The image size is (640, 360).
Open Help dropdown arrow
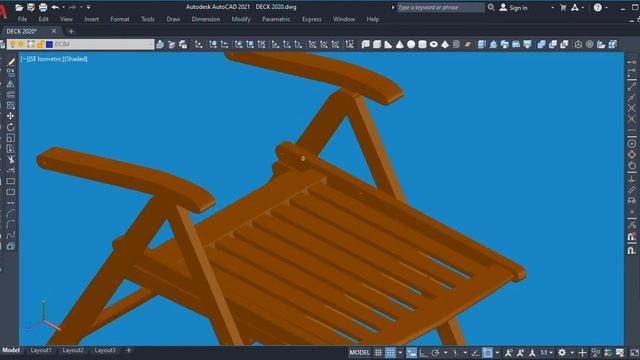606,7
